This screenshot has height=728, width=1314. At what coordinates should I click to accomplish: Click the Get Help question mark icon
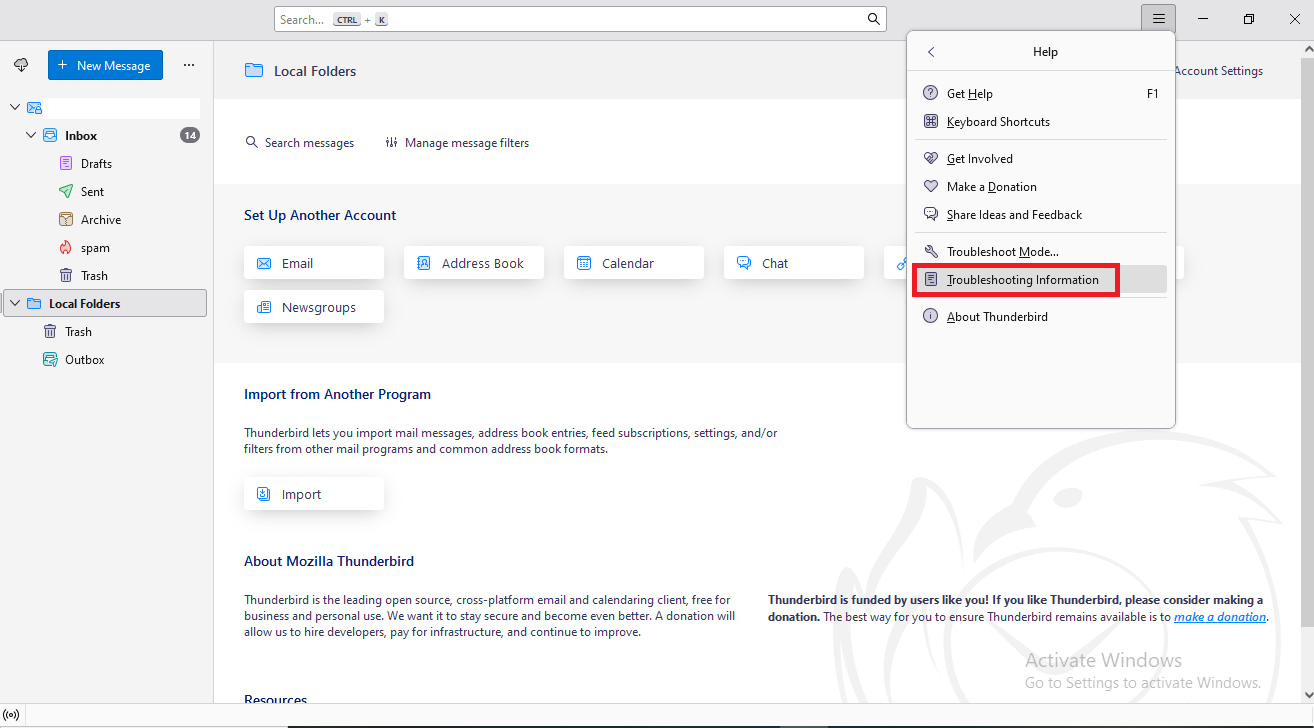pyautogui.click(x=930, y=94)
